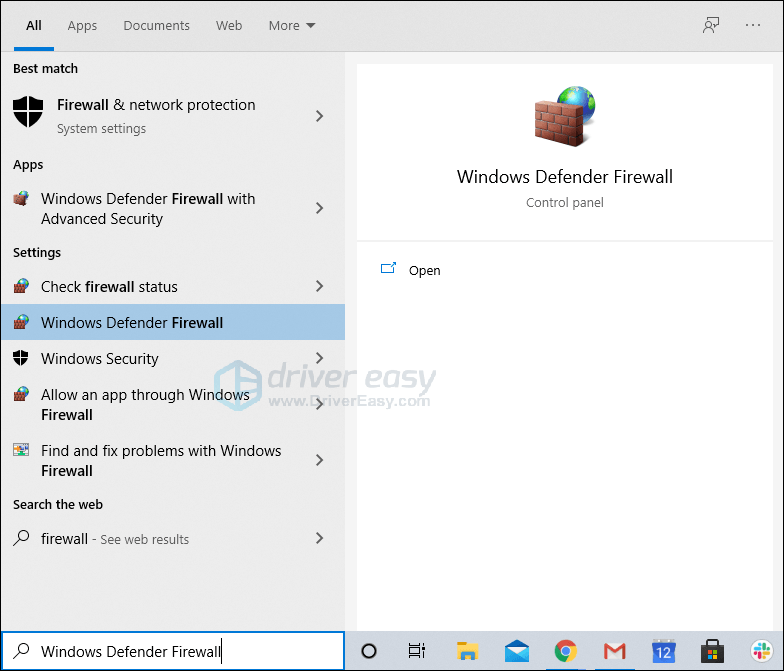Click the Windows Defender Firewall with Advanced Security icon
Viewport: 784px width, 671px height.
(21, 198)
